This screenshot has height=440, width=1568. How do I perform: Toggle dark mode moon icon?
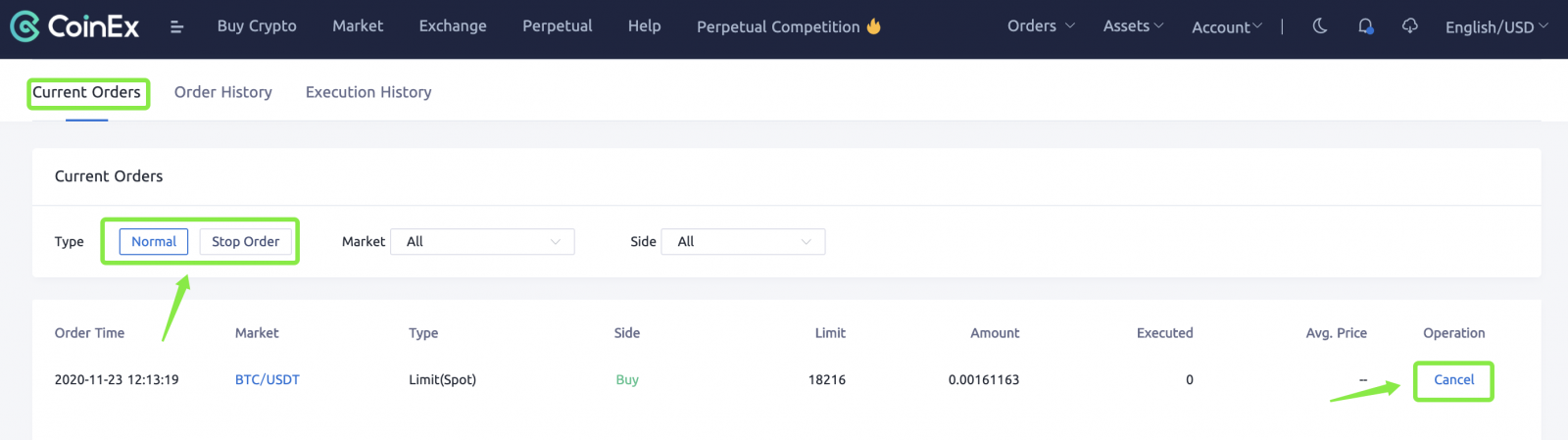point(1320,26)
